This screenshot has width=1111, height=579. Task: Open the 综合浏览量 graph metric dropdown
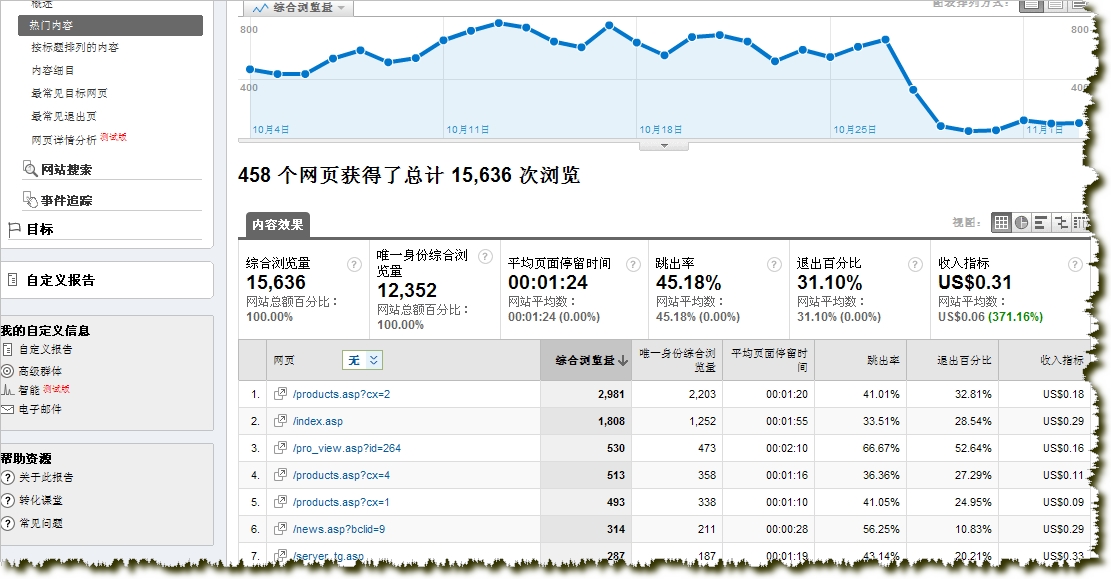click(300, 8)
